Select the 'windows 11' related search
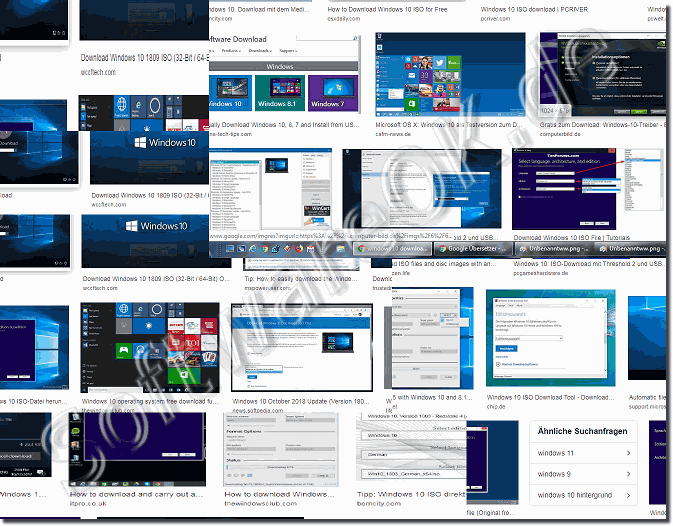Image resolution: width=673 pixels, height=526 pixels. [x=583, y=453]
